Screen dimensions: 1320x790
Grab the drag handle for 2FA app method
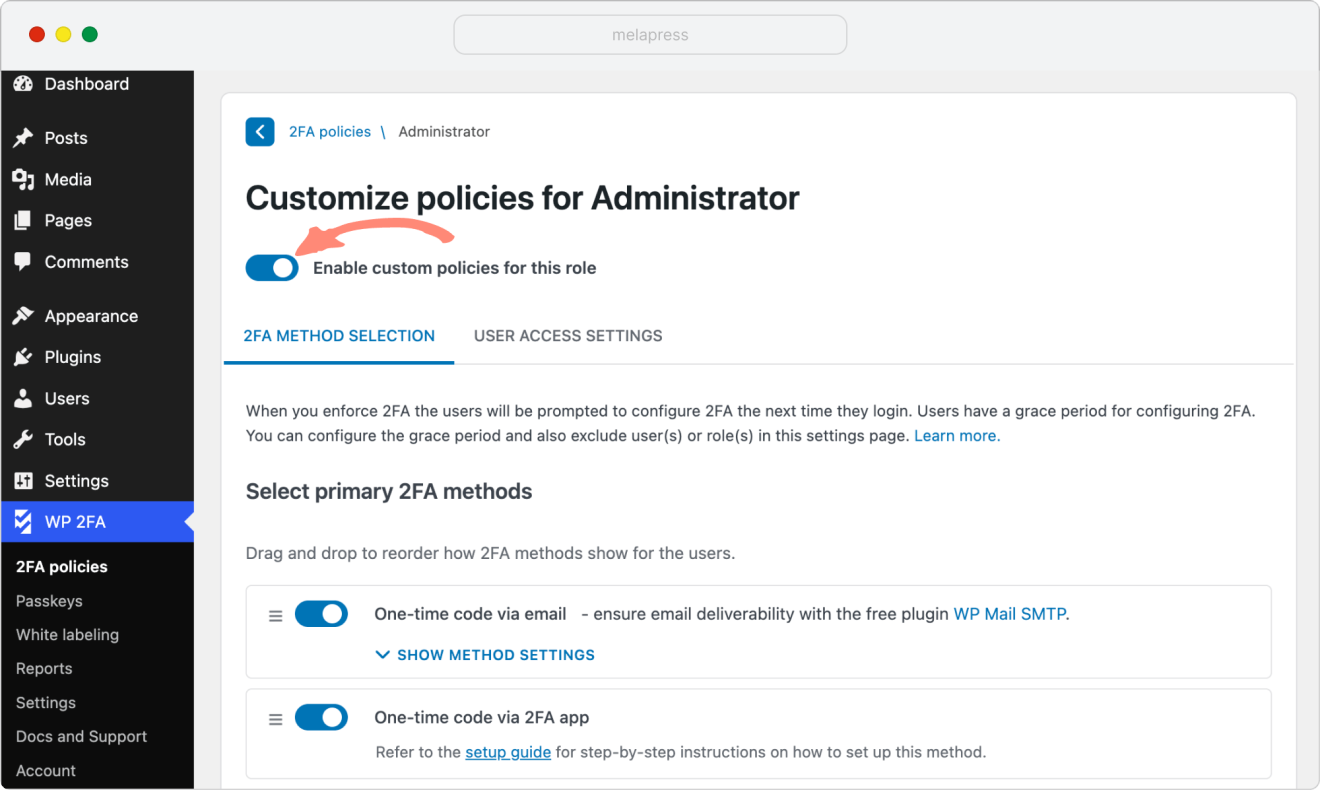276,719
